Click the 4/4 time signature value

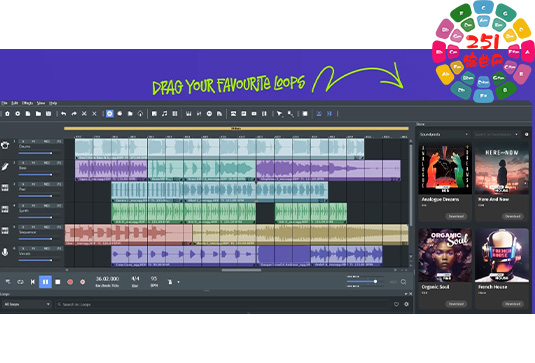tap(135, 278)
